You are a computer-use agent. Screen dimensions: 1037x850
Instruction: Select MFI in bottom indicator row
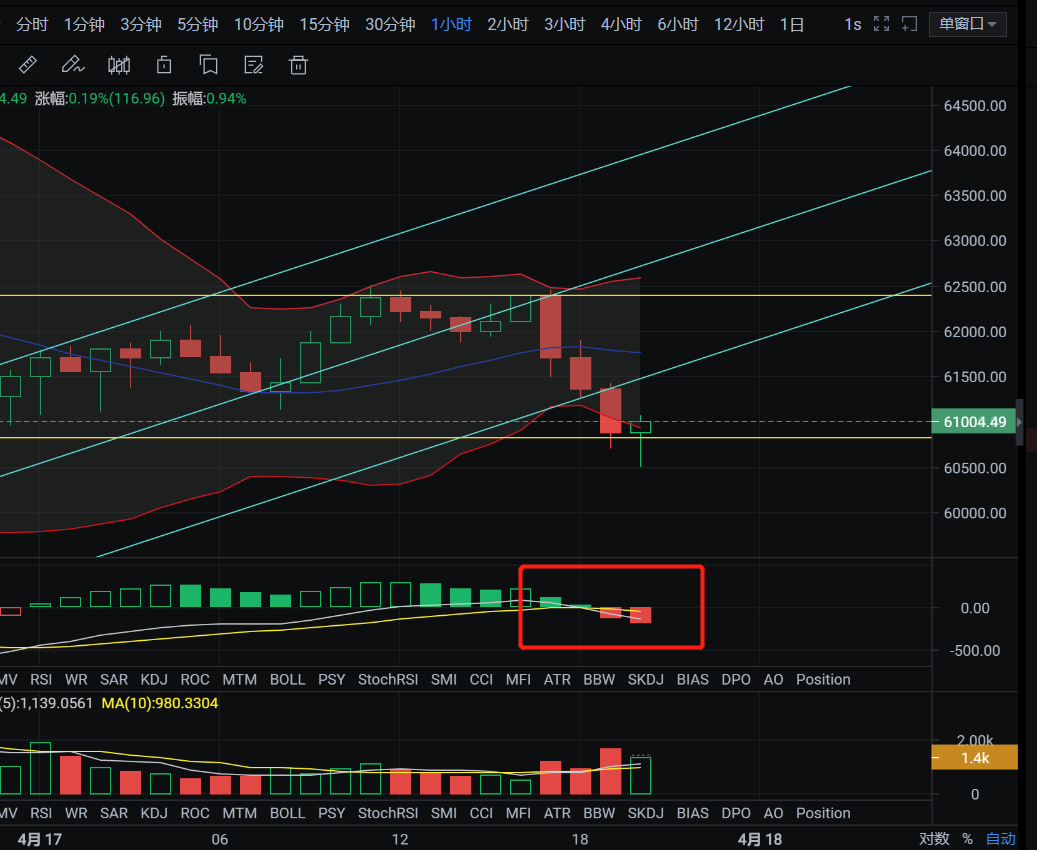[x=518, y=813]
